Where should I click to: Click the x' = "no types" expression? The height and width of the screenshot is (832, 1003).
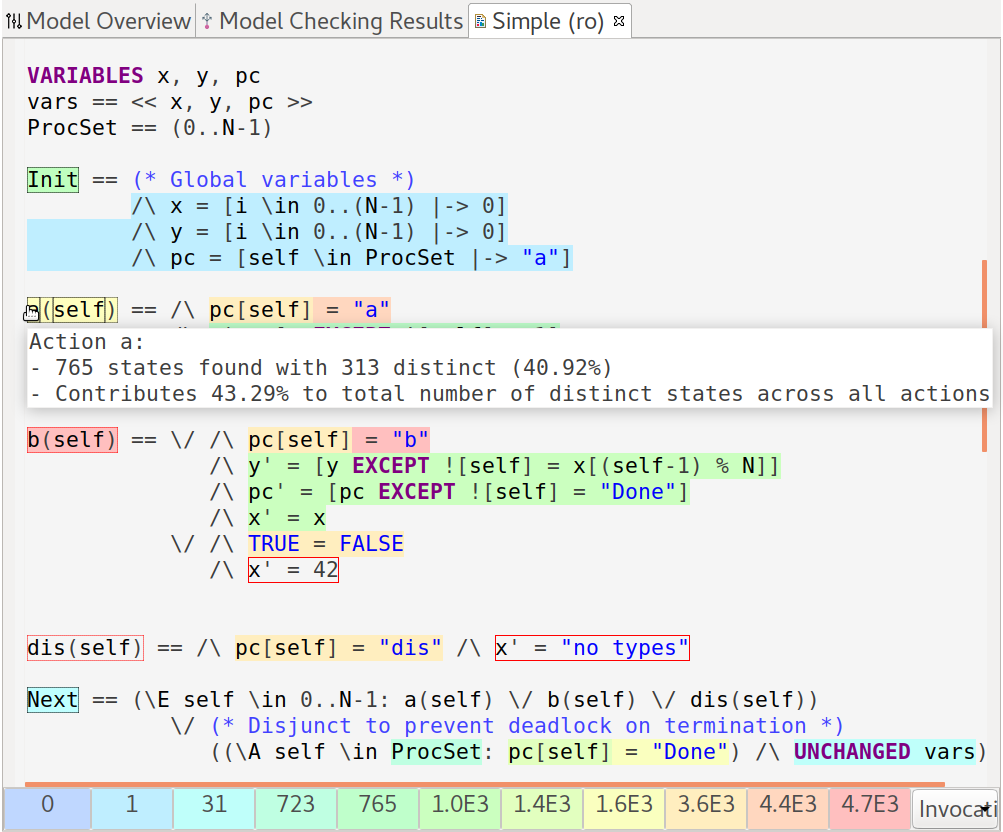[x=592, y=648]
